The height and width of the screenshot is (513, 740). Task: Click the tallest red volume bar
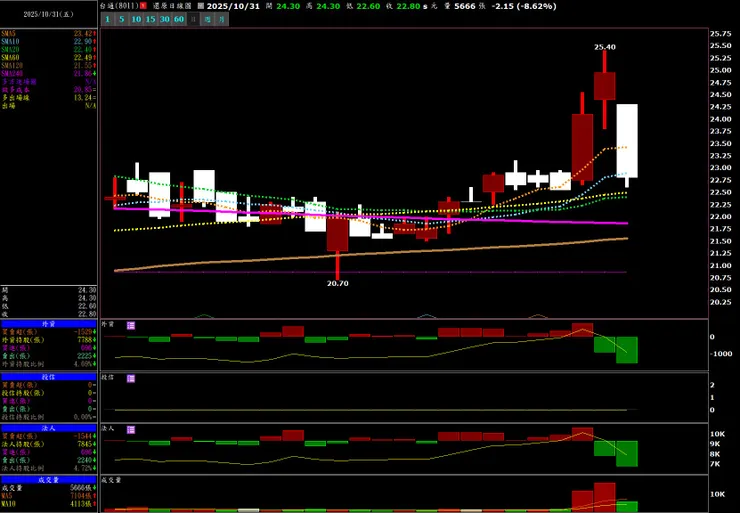(x=605, y=497)
